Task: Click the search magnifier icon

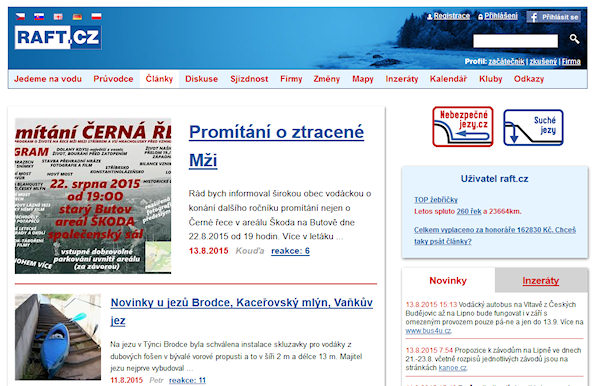Action: tap(574, 39)
